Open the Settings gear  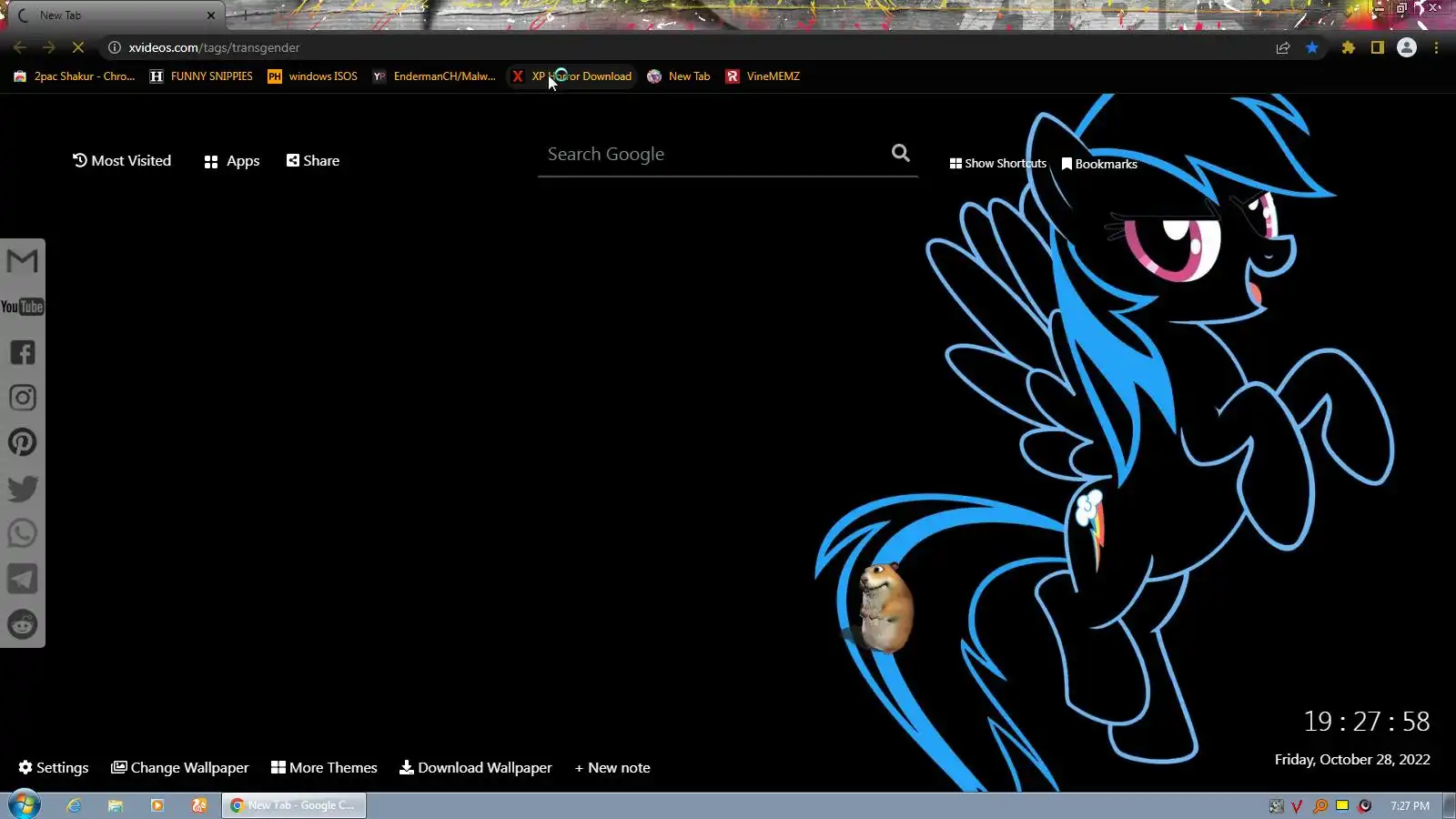point(54,767)
